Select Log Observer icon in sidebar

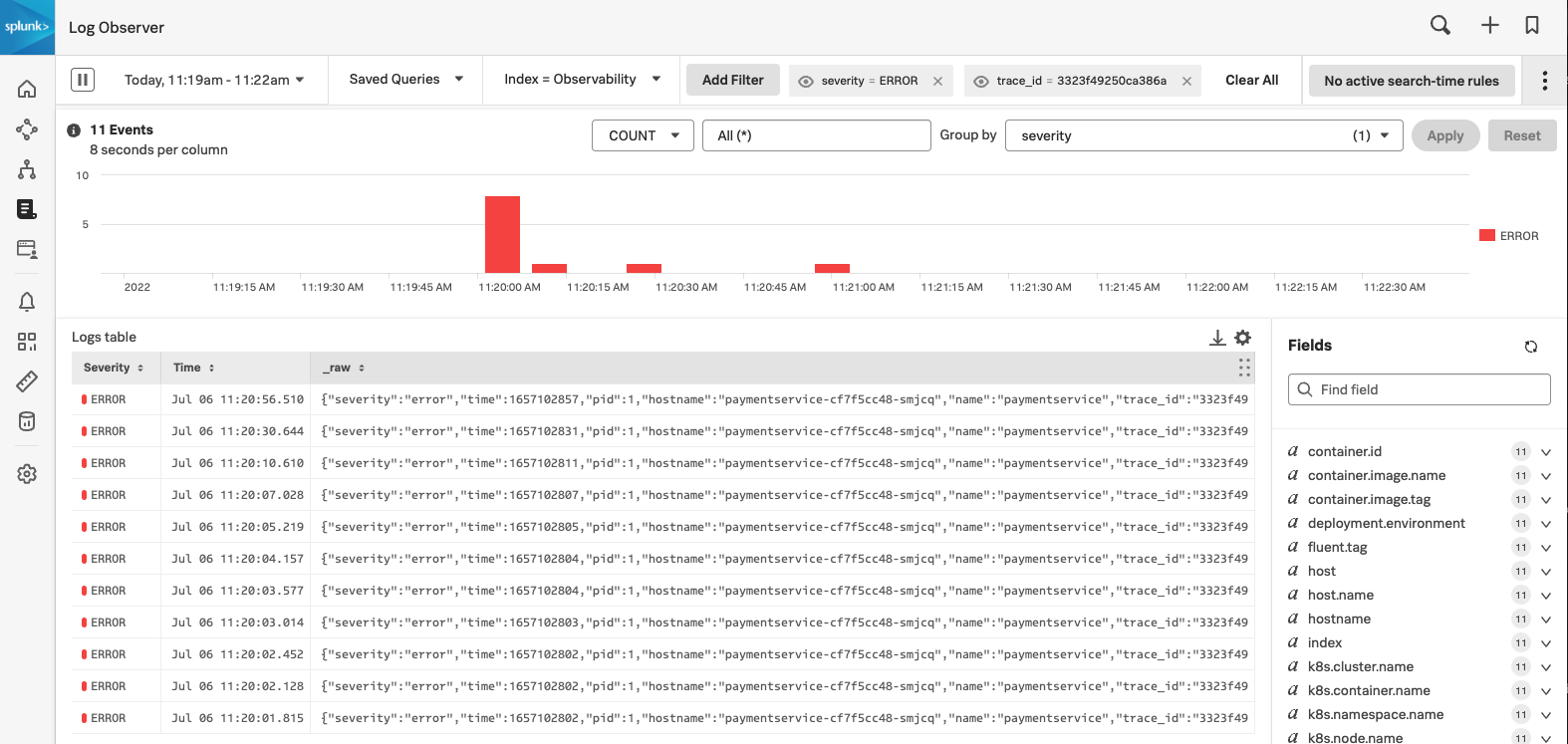pos(27,208)
